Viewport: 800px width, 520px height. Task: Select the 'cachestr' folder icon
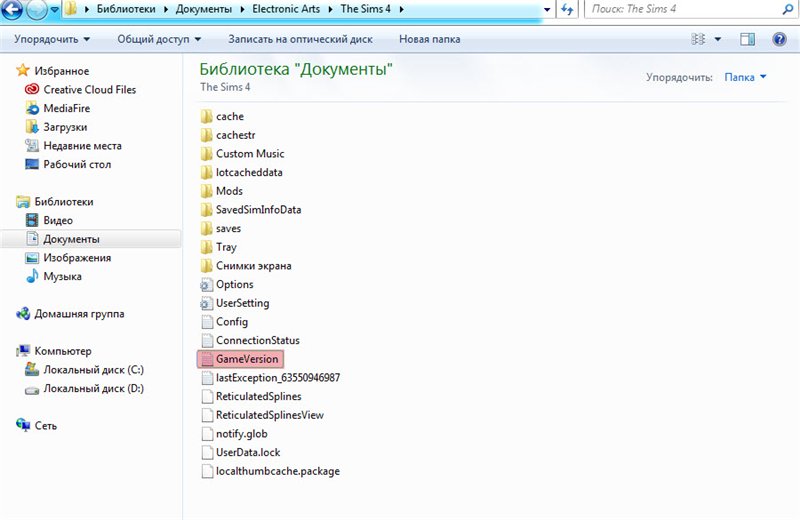tap(206, 135)
